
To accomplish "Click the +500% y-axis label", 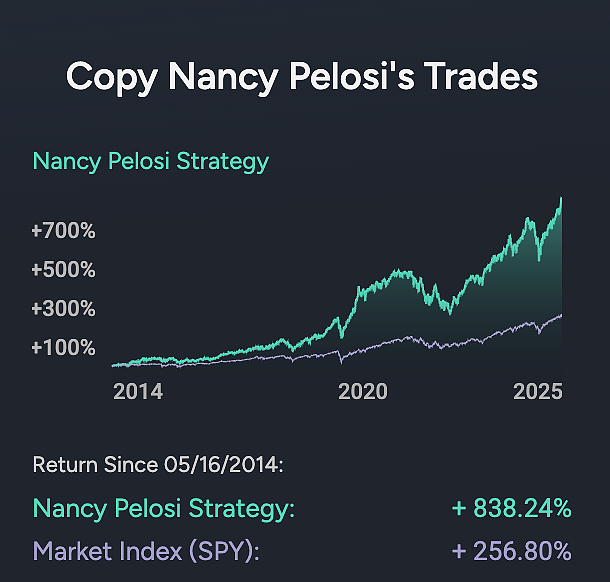I will (x=63, y=270).
